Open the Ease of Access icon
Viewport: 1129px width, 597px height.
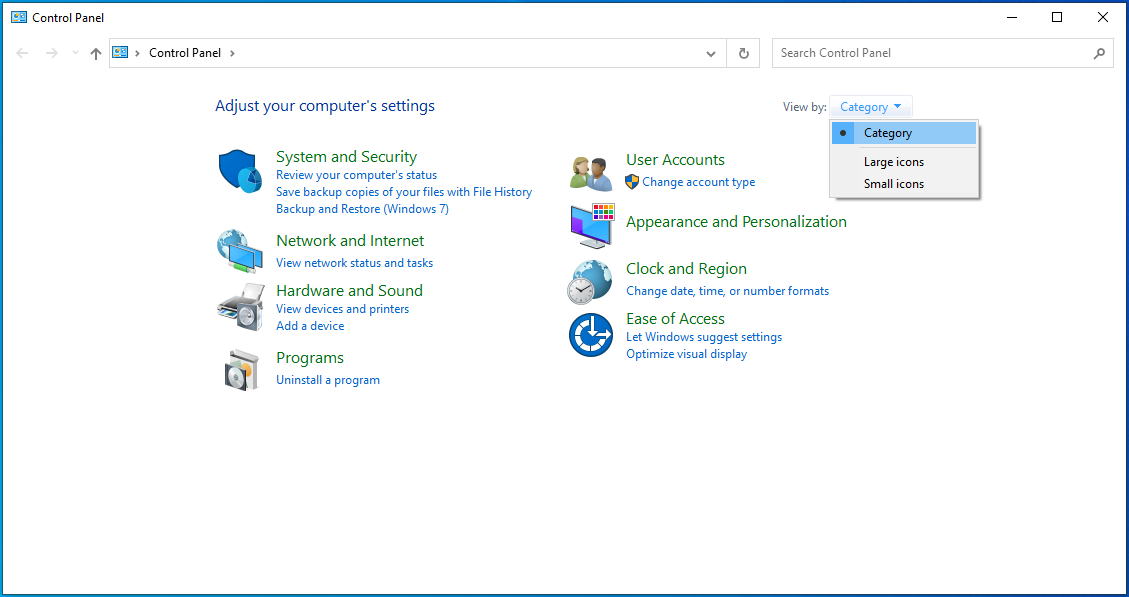(x=590, y=334)
